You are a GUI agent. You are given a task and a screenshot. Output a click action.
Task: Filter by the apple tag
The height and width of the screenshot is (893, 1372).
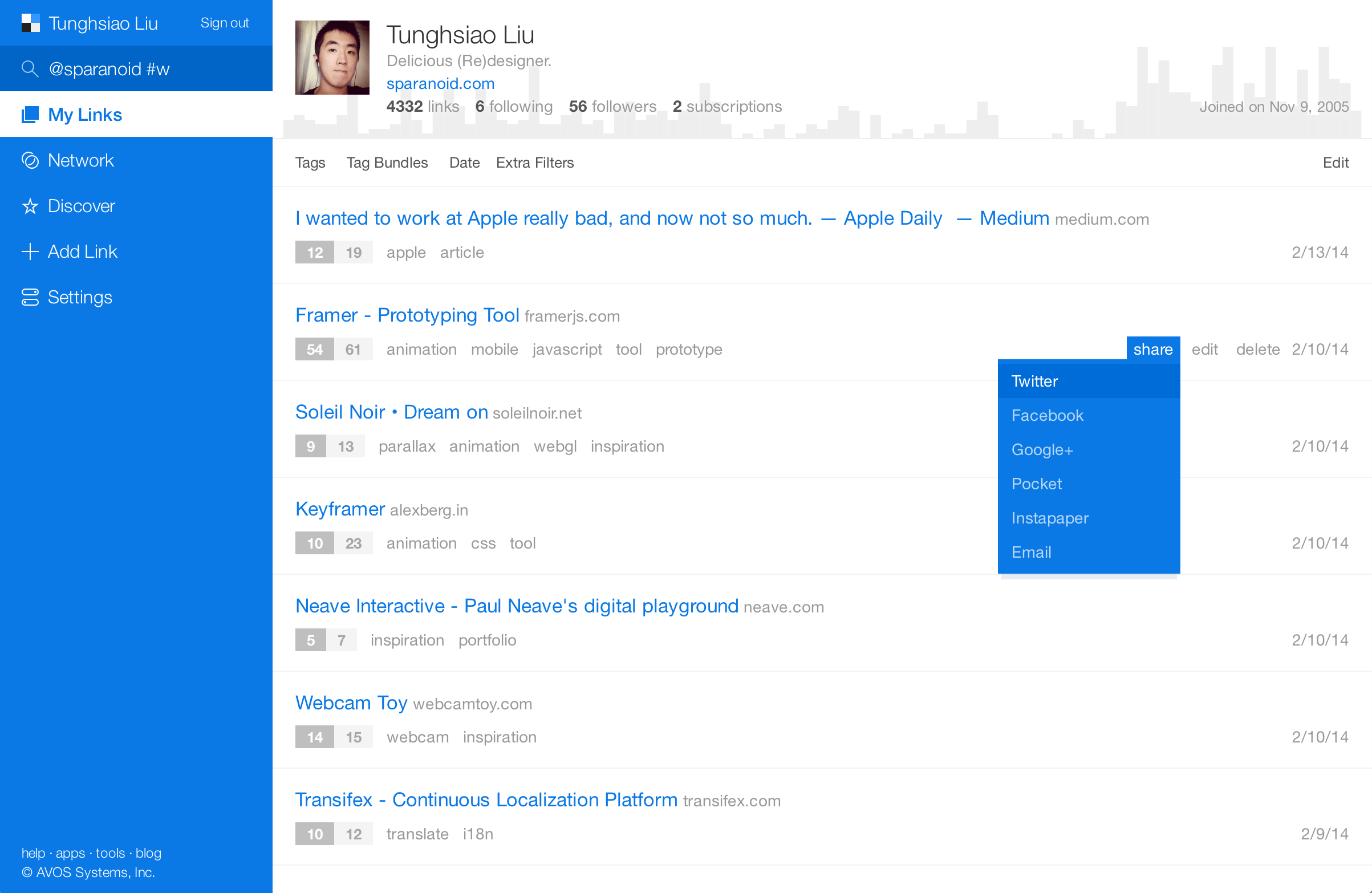pyautogui.click(x=406, y=253)
